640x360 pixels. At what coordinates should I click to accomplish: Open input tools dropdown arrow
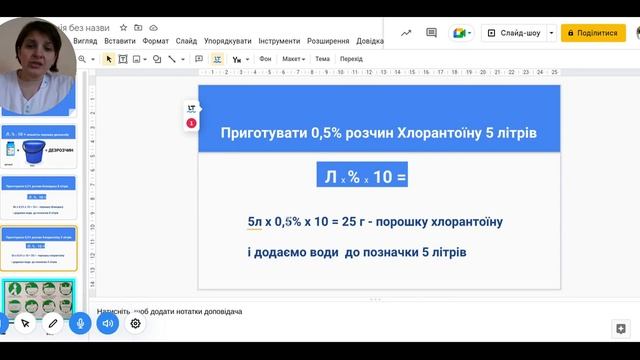(x=247, y=59)
